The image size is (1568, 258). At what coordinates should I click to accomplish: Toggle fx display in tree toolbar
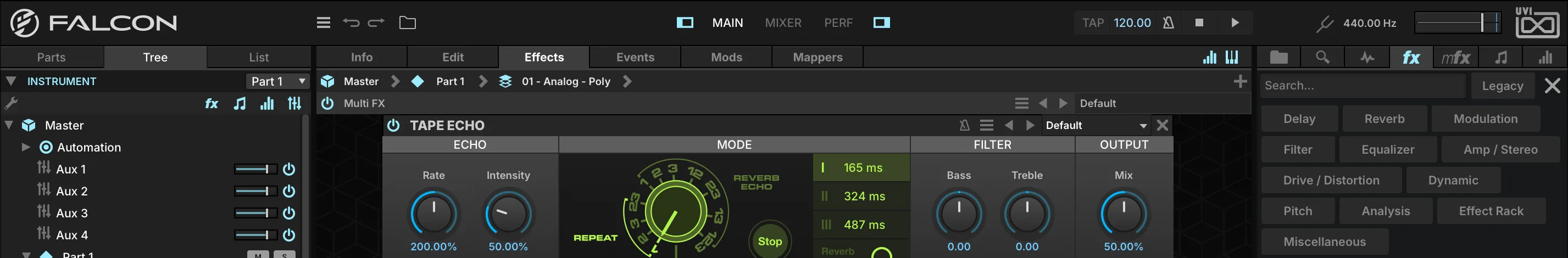211,103
